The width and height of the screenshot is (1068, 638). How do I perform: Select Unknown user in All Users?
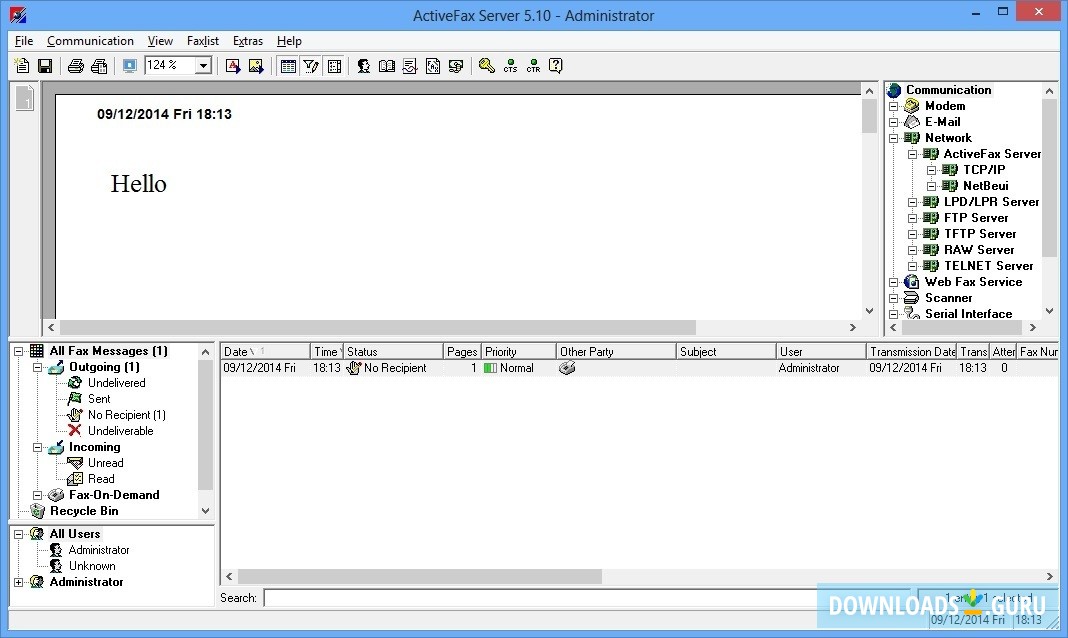tap(92, 567)
